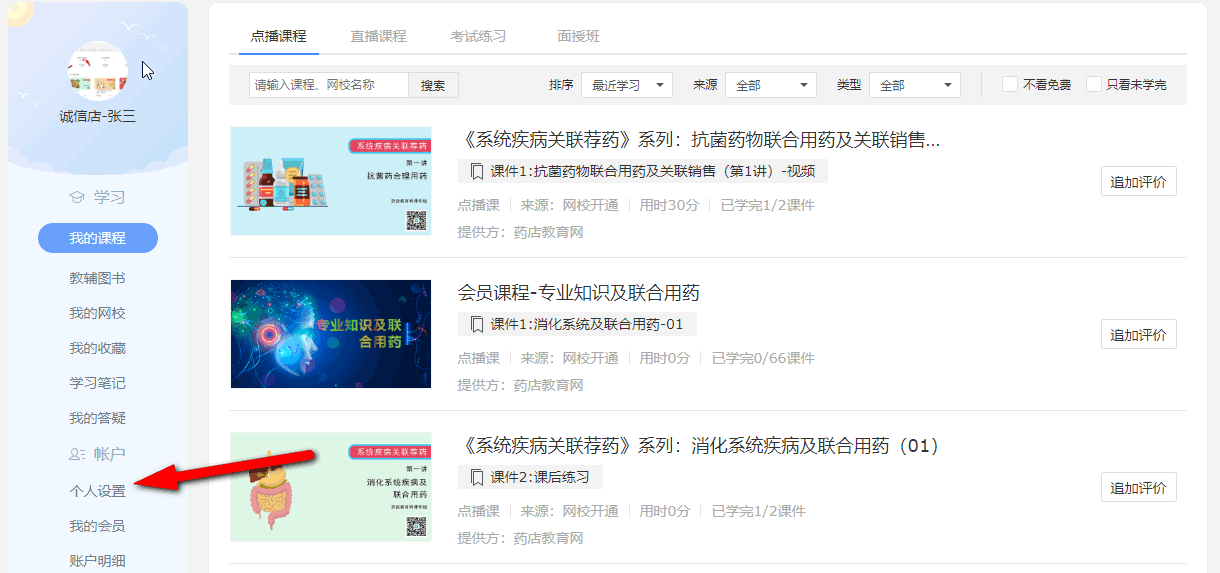Open the 排序 最近学习 dropdown
Screen dimensions: 1220x573
(x=627, y=86)
